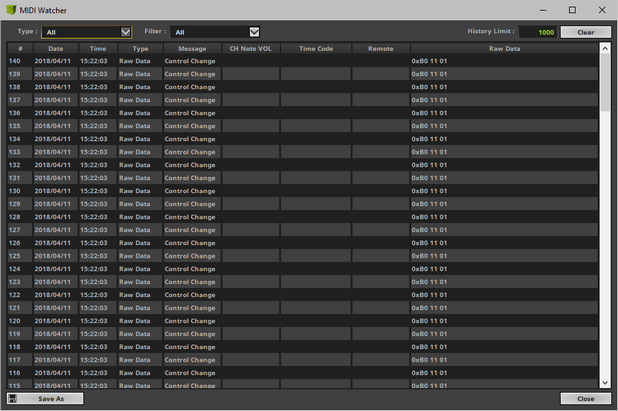Click the time in row 129
The width and height of the screenshot is (618, 411).
(94, 204)
